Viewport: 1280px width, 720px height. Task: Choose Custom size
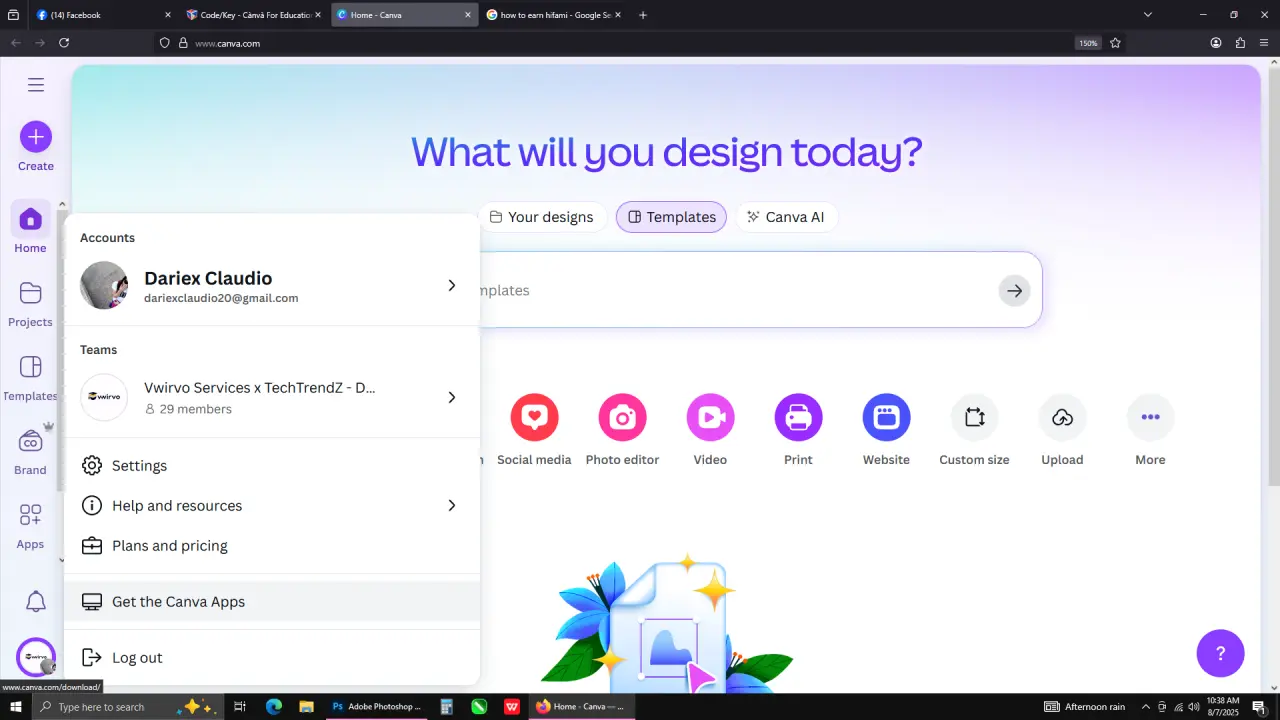click(x=974, y=430)
